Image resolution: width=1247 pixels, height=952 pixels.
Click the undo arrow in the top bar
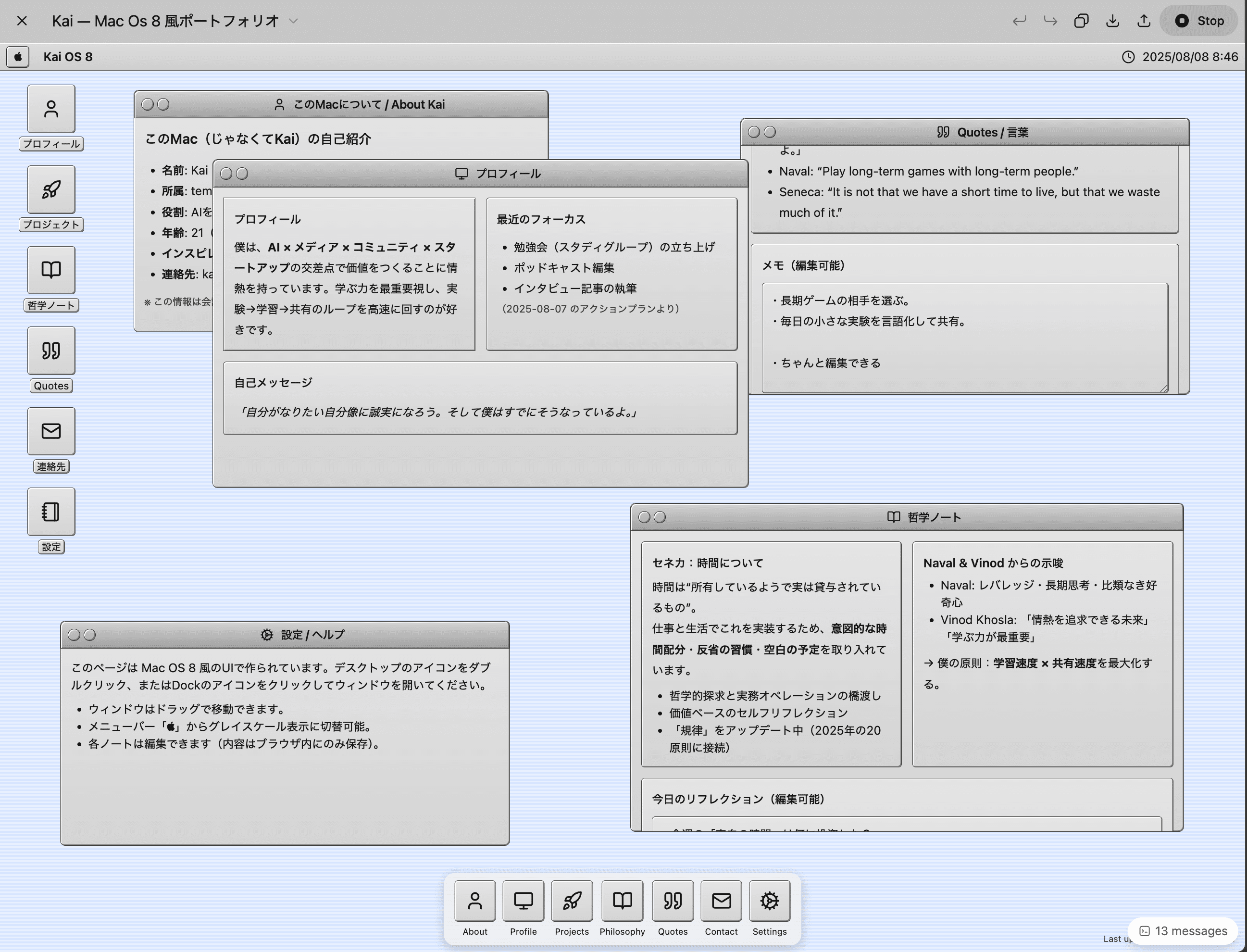[1019, 21]
